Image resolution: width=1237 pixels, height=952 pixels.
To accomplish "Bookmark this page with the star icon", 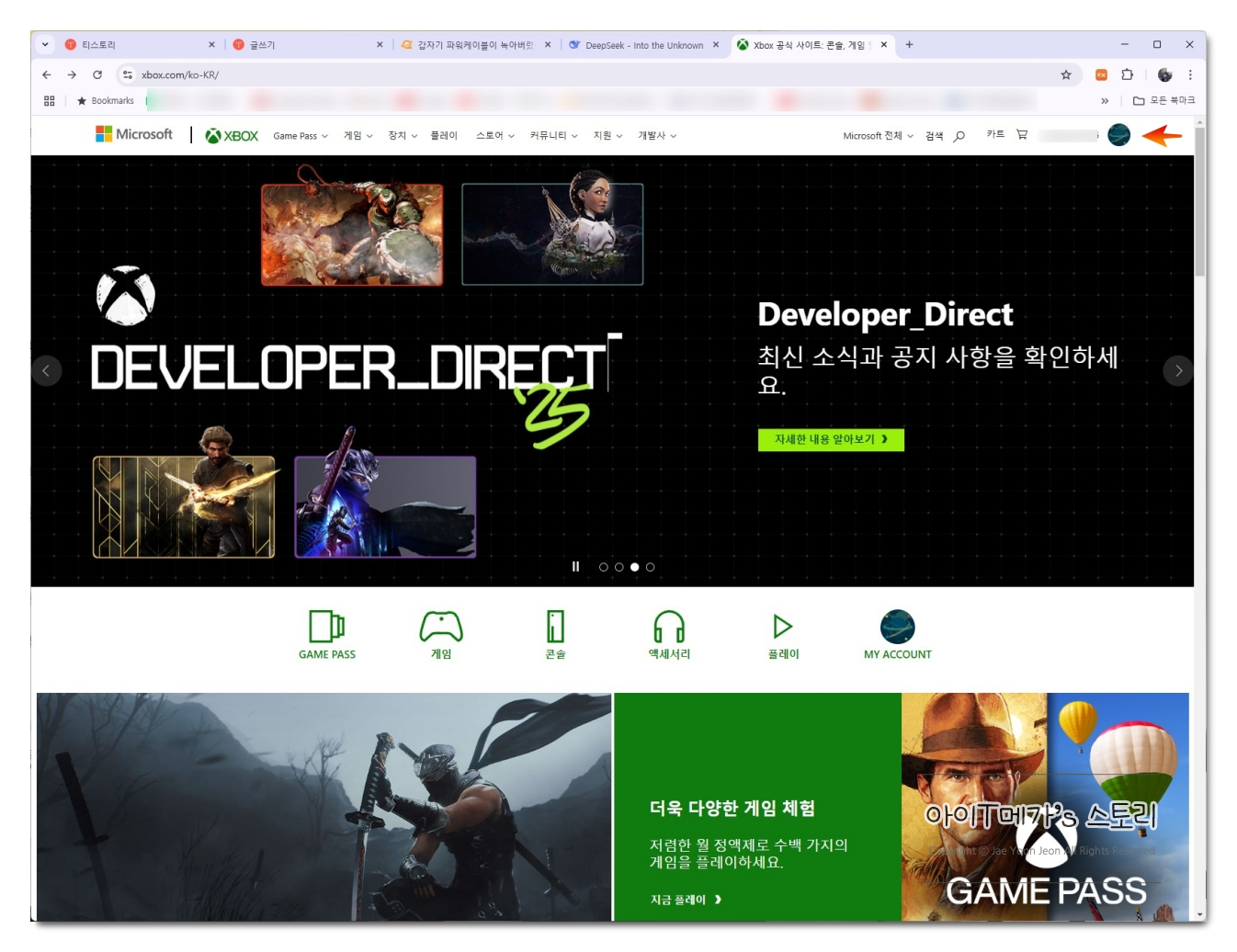I will click(x=1066, y=74).
